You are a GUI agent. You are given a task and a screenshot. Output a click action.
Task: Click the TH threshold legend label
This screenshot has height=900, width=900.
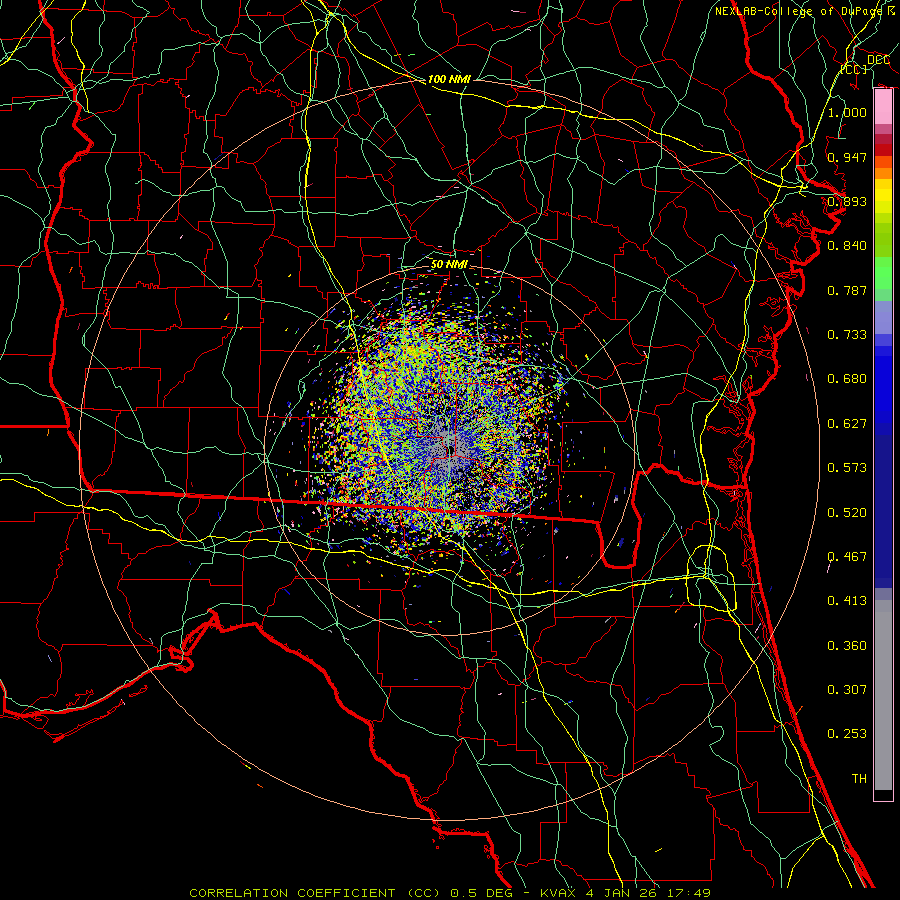point(859,779)
